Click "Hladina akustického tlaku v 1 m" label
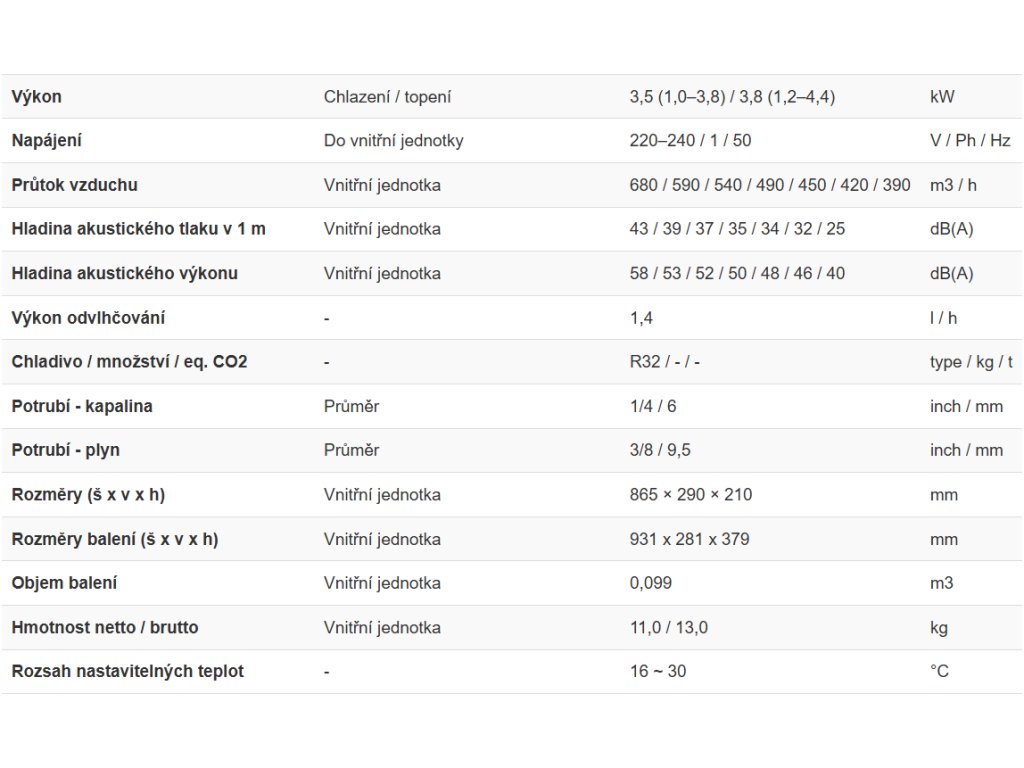1024x768 pixels. [x=138, y=229]
